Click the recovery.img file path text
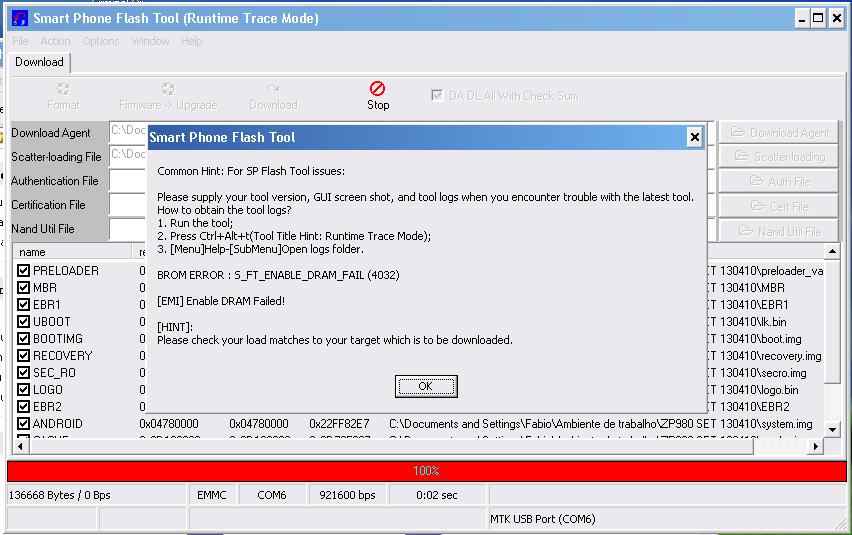The image size is (852, 535). tap(765, 356)
